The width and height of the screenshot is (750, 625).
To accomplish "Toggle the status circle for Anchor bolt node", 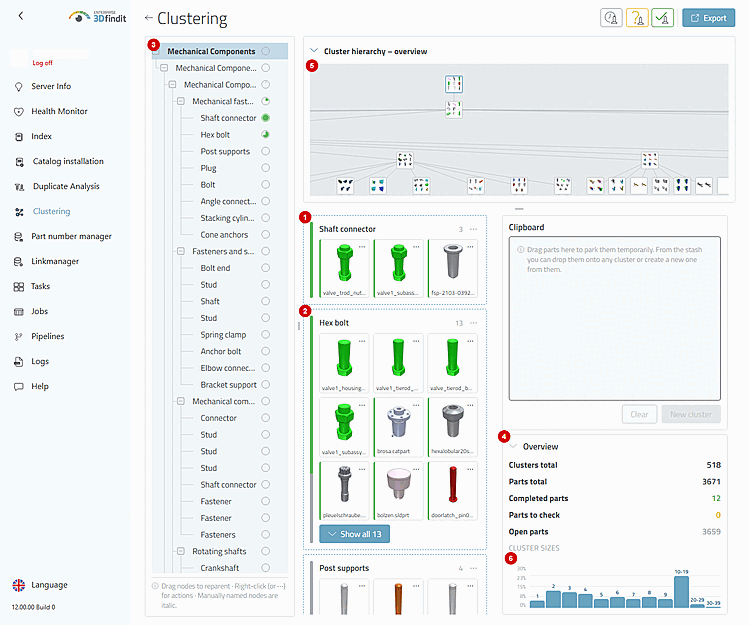I will click(x=266, y=351).
